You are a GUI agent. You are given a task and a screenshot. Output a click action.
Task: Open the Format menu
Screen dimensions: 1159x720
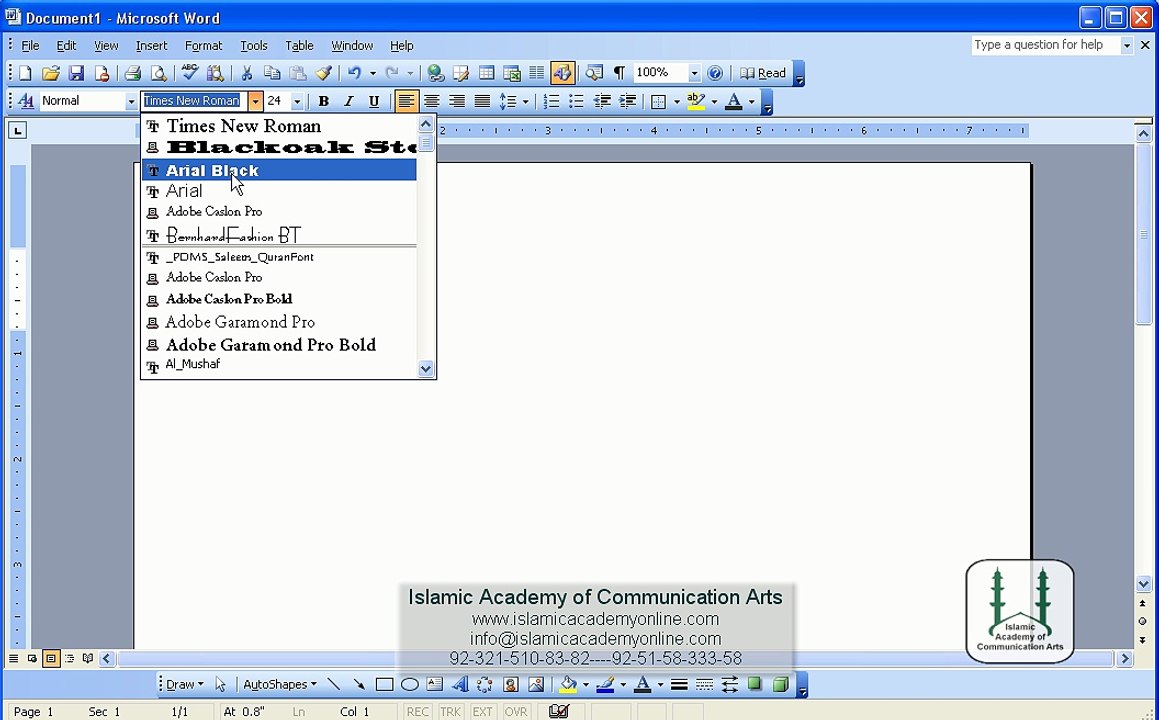click(x=203, y=46)
